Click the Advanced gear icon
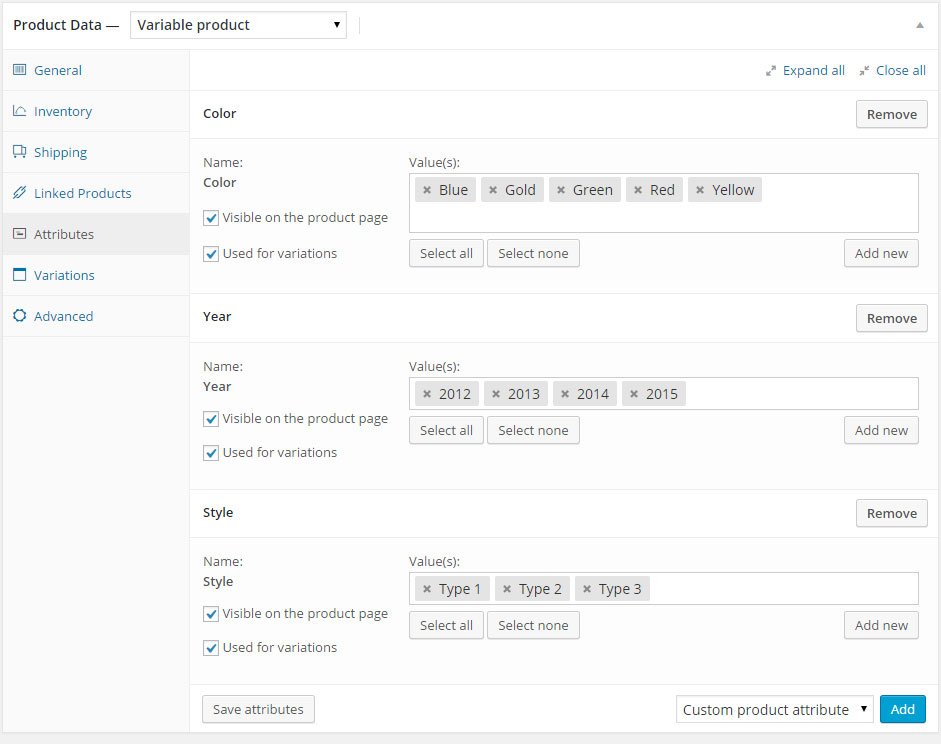Image resolution: width=941 pixels, height=744 pixels. (19, 316)
